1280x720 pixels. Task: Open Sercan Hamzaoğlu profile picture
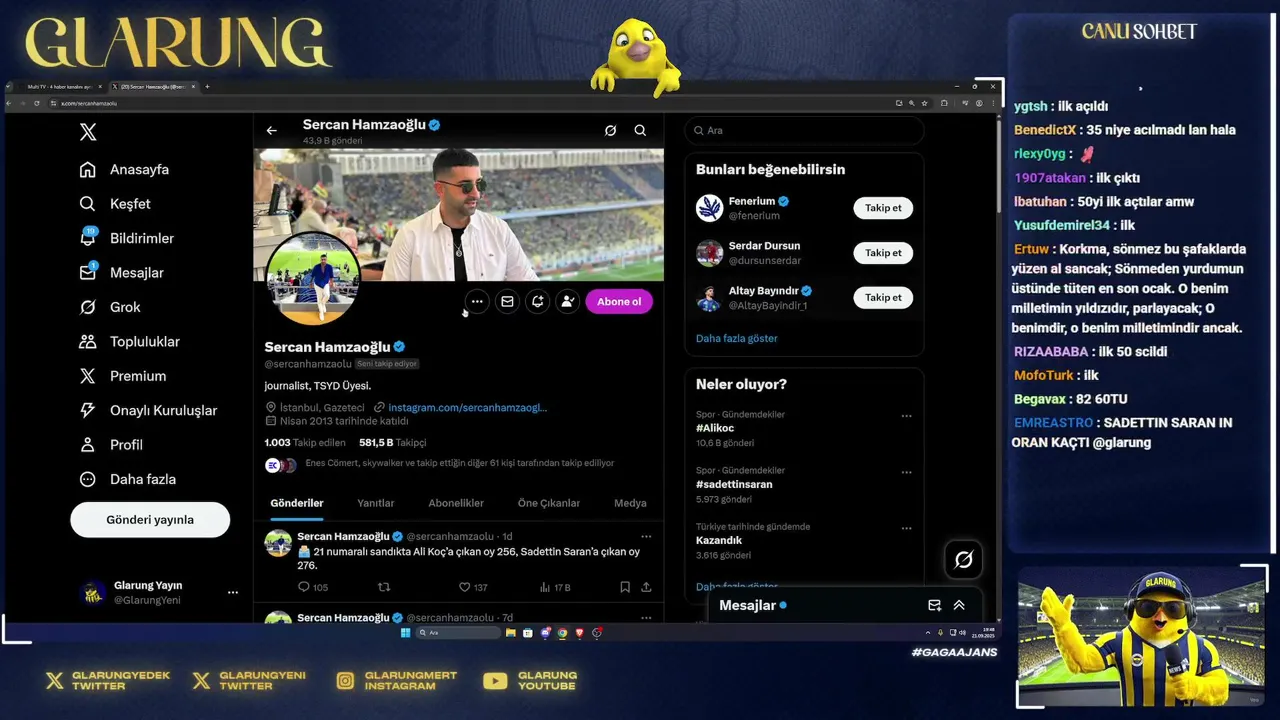click(314, 278)
